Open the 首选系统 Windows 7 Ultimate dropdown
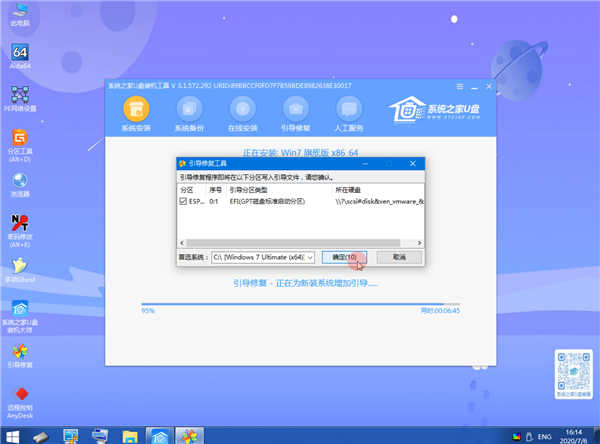The height and width of the screenshot is (444, 600). [263, 257]
